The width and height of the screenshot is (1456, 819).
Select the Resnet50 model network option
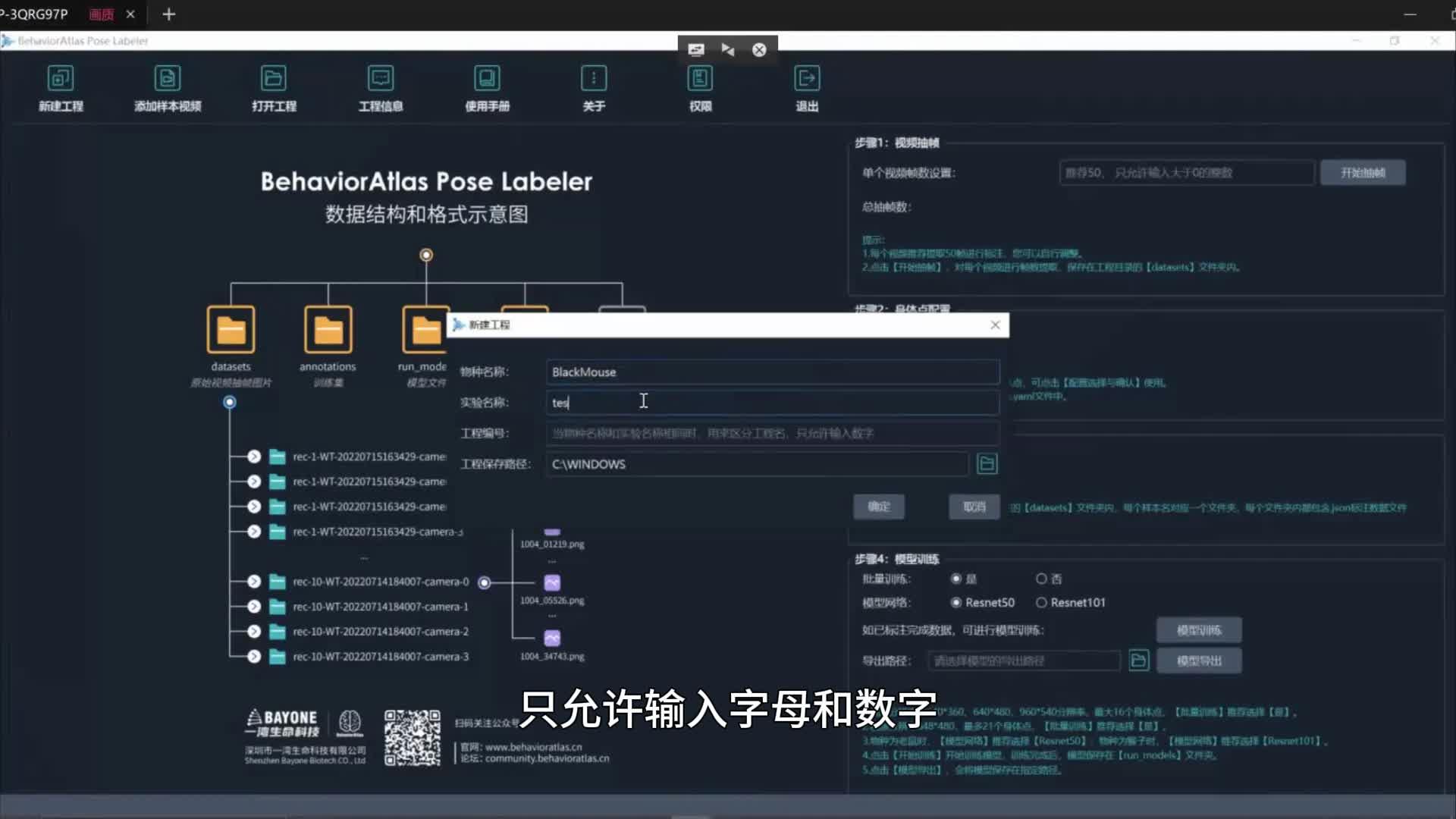point(956,603)
